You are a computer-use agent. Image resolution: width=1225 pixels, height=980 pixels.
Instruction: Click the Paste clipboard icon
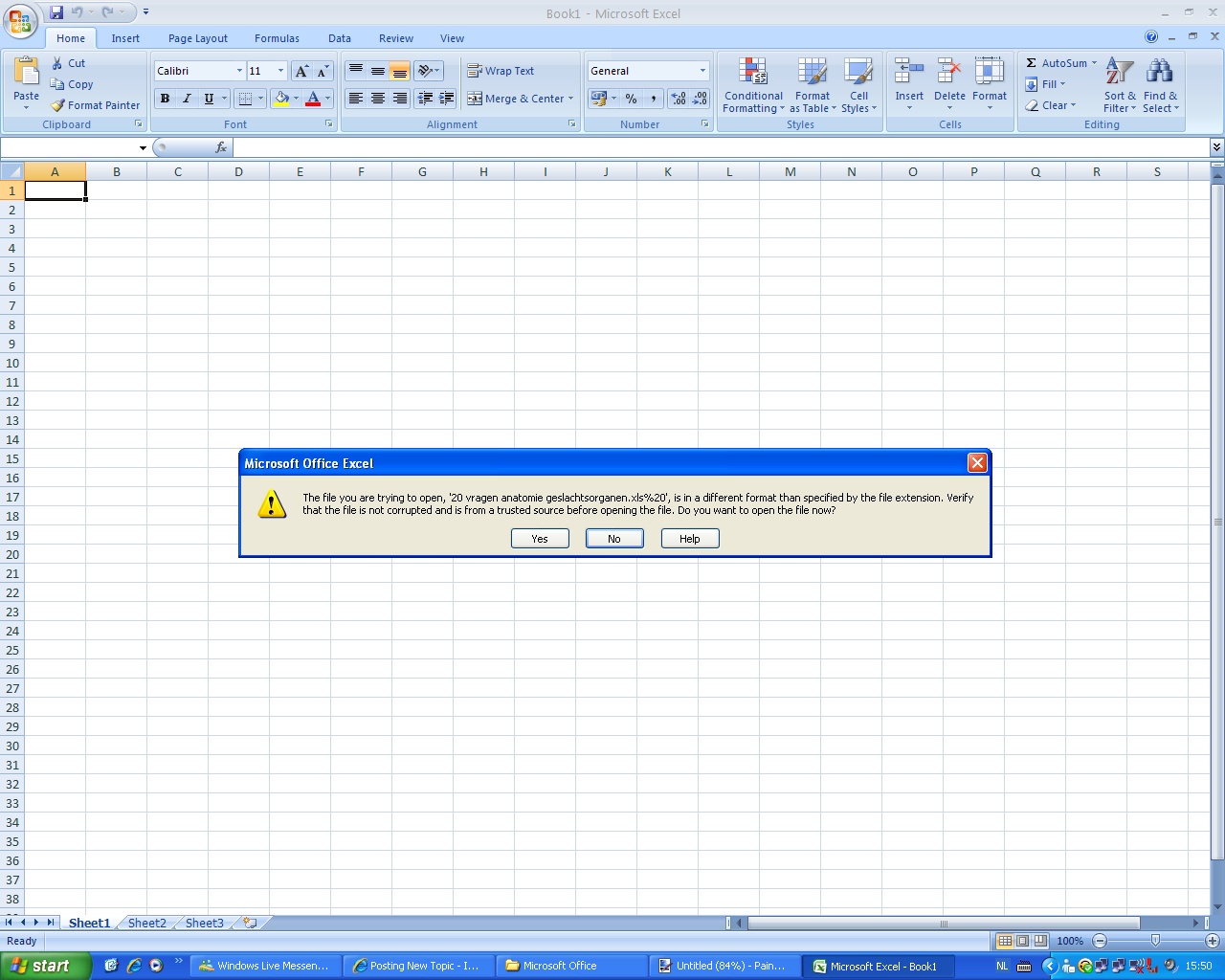coord(27,72)
